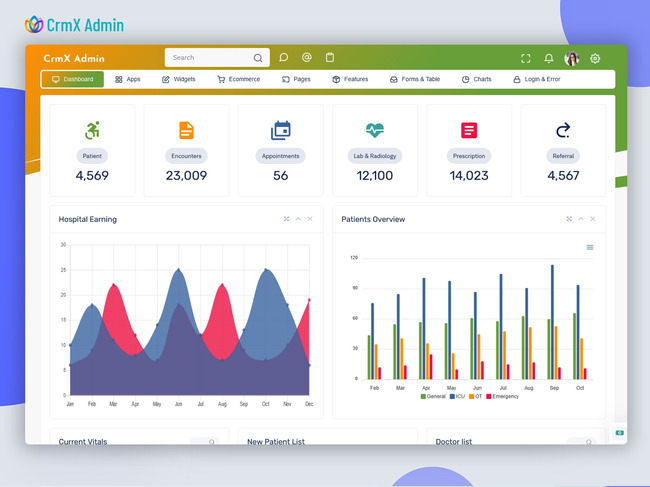The image size is (650, 487).
Task: Open the notifications bell
Action: click(x=549, y=58)
